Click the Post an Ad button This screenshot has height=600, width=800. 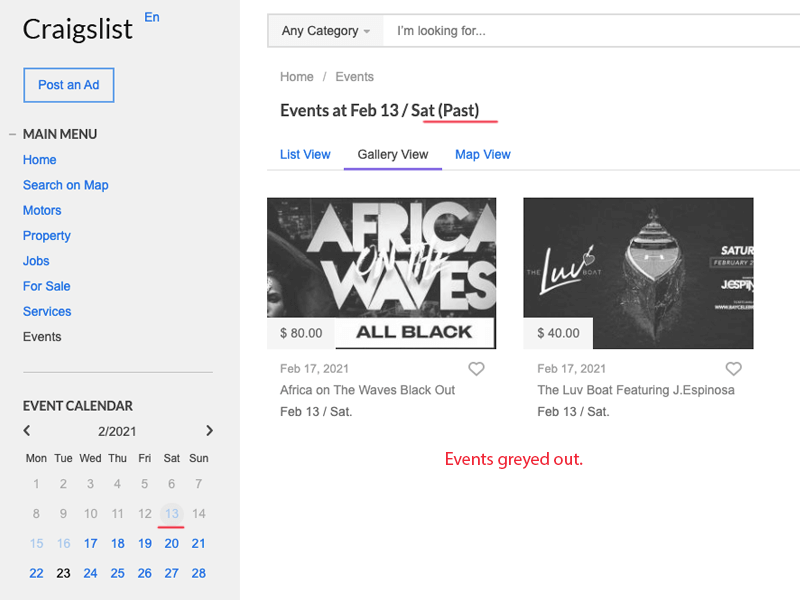pyautogui.click(x=68, y=85)
